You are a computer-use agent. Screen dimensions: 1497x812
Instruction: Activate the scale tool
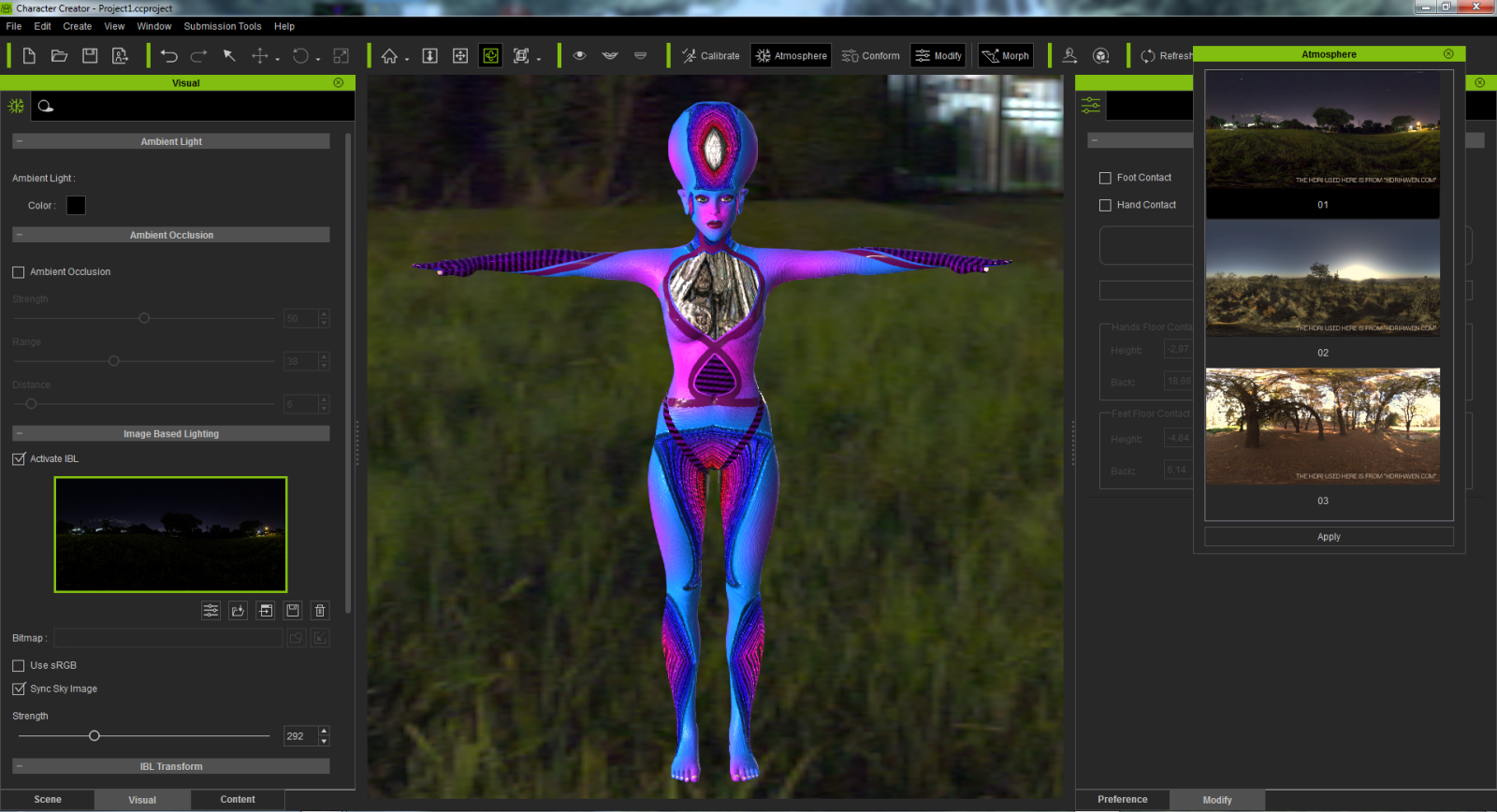pos(342,56)
